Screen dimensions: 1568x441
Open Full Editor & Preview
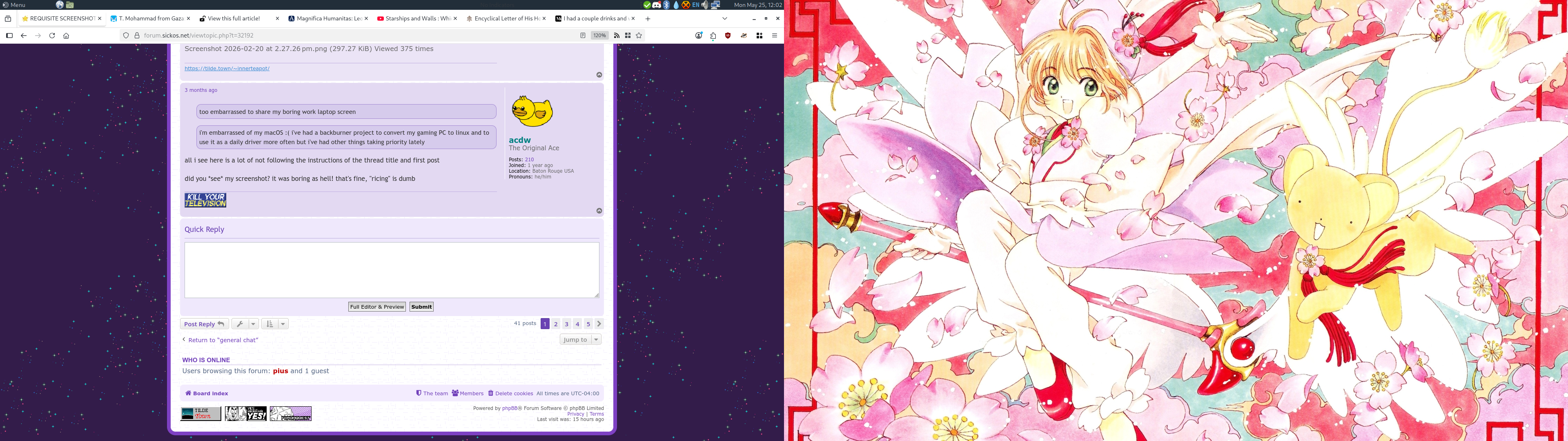click(377, 307)
